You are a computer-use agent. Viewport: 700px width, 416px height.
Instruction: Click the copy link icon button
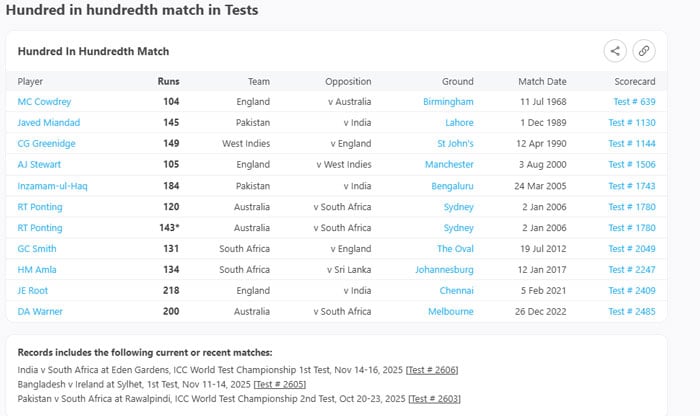click(643, 51)
